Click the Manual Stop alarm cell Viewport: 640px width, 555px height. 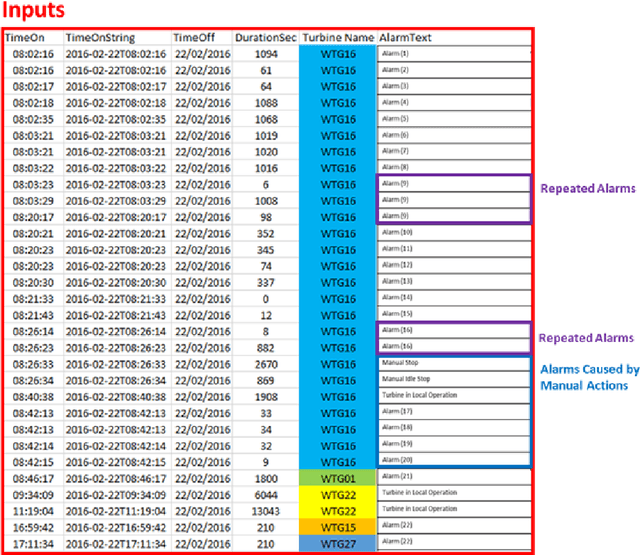(454, 363)
